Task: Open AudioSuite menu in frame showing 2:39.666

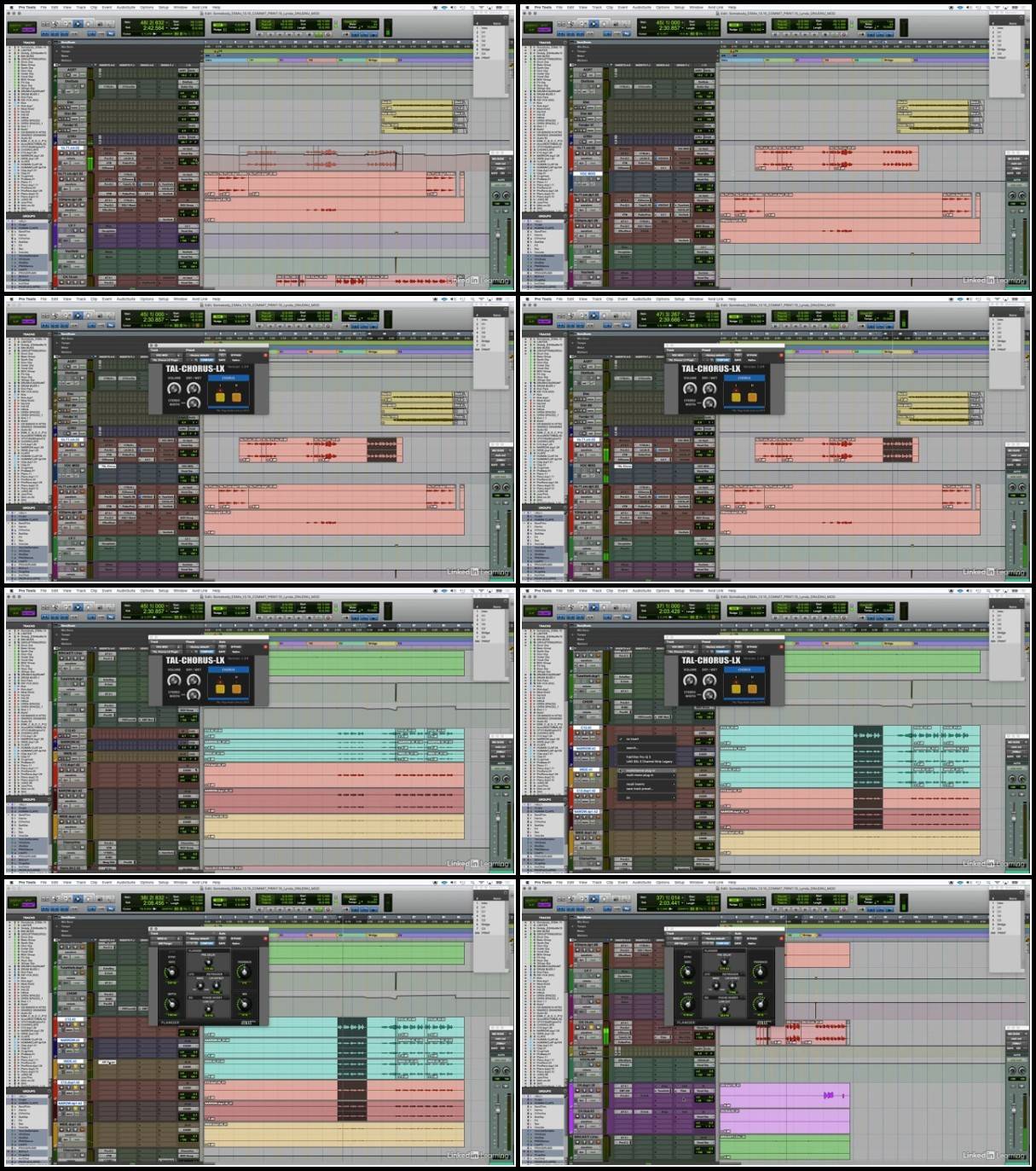Action: tap(642, 299)
